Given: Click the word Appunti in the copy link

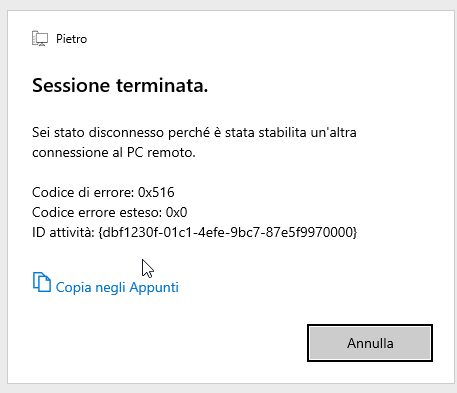Looking at the screenshot, I should (154, 288).
